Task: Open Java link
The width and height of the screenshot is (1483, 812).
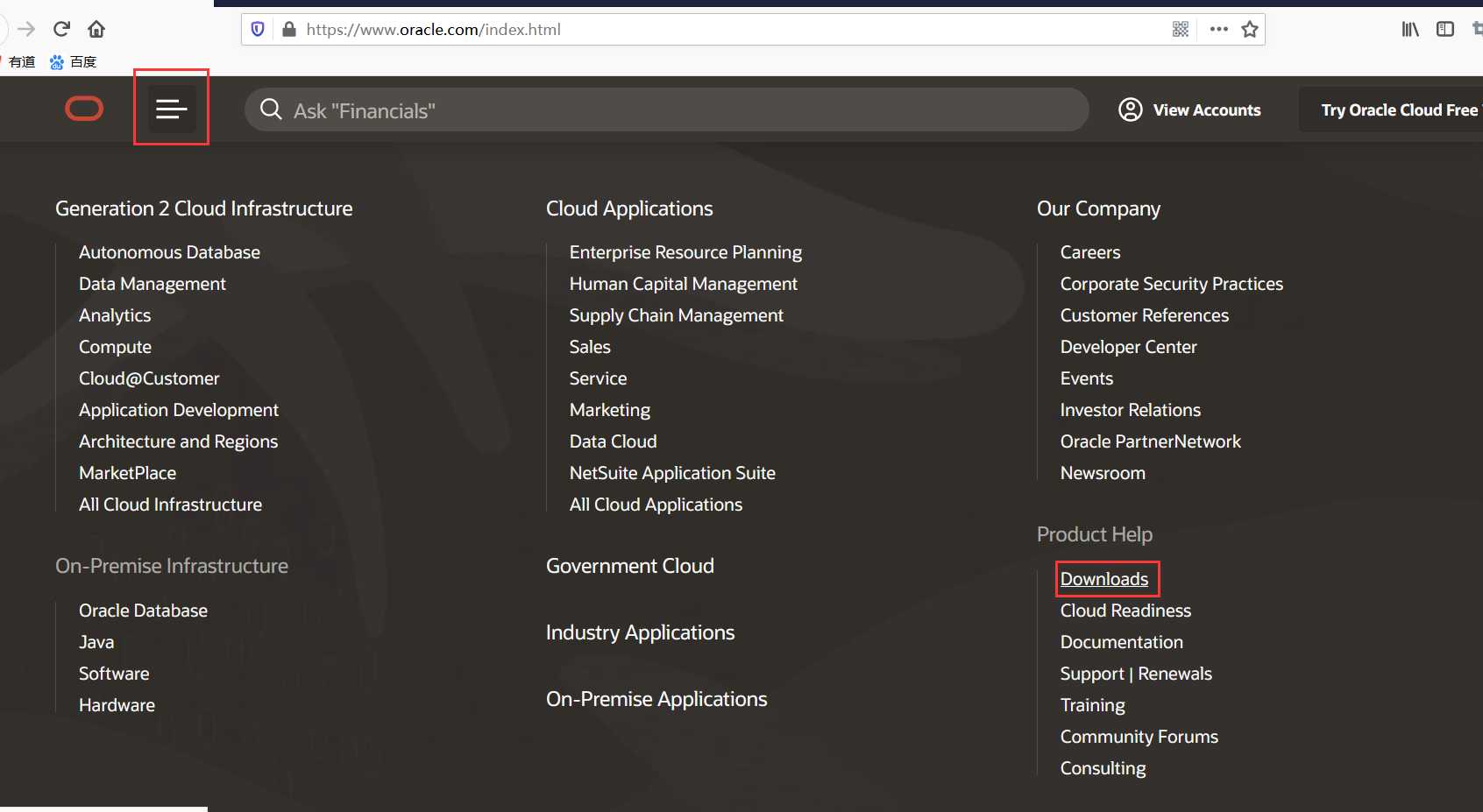Action: [x=96, y=642]
